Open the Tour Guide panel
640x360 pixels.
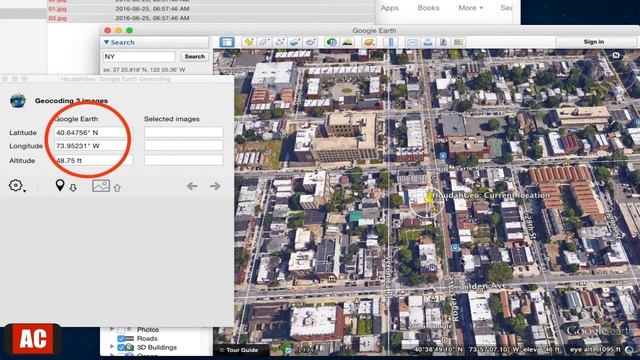pos(239,350)
